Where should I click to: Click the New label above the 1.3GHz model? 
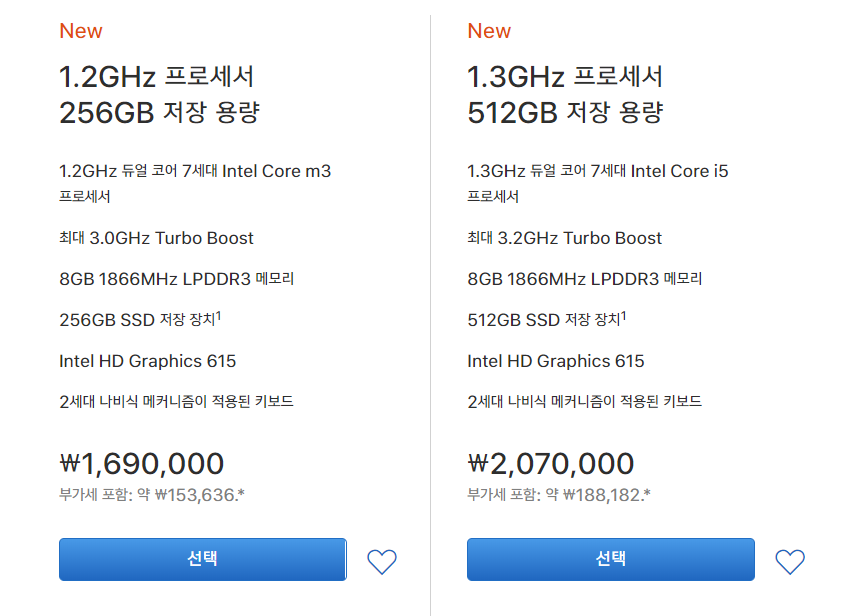pyautogui.click(x=489, y=31)
